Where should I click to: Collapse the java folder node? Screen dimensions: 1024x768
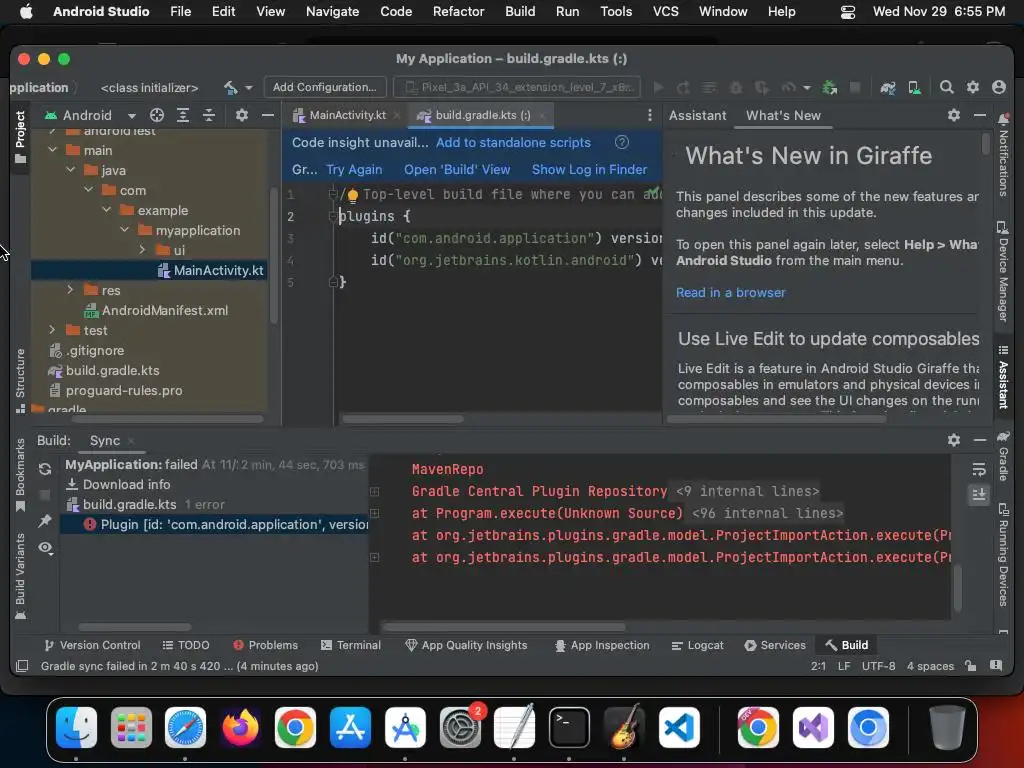(71, 170)
